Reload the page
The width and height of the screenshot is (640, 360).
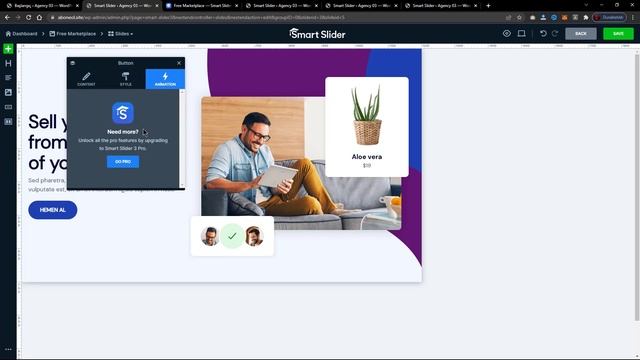tap(29, 18)
